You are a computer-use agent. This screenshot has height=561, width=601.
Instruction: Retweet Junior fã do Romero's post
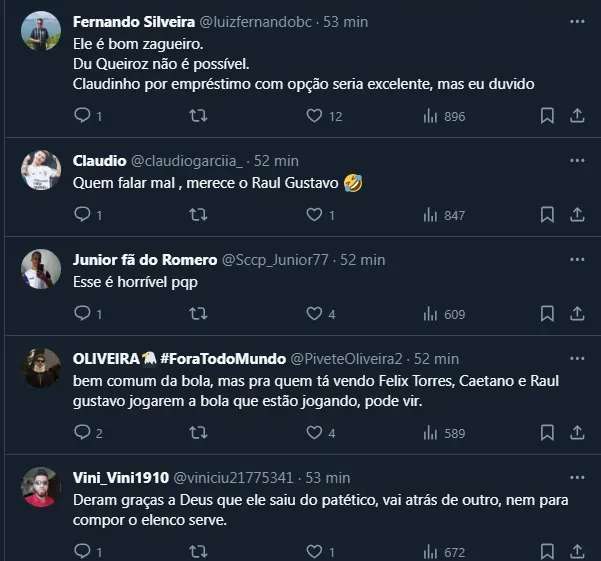click(x=198, y=314)
